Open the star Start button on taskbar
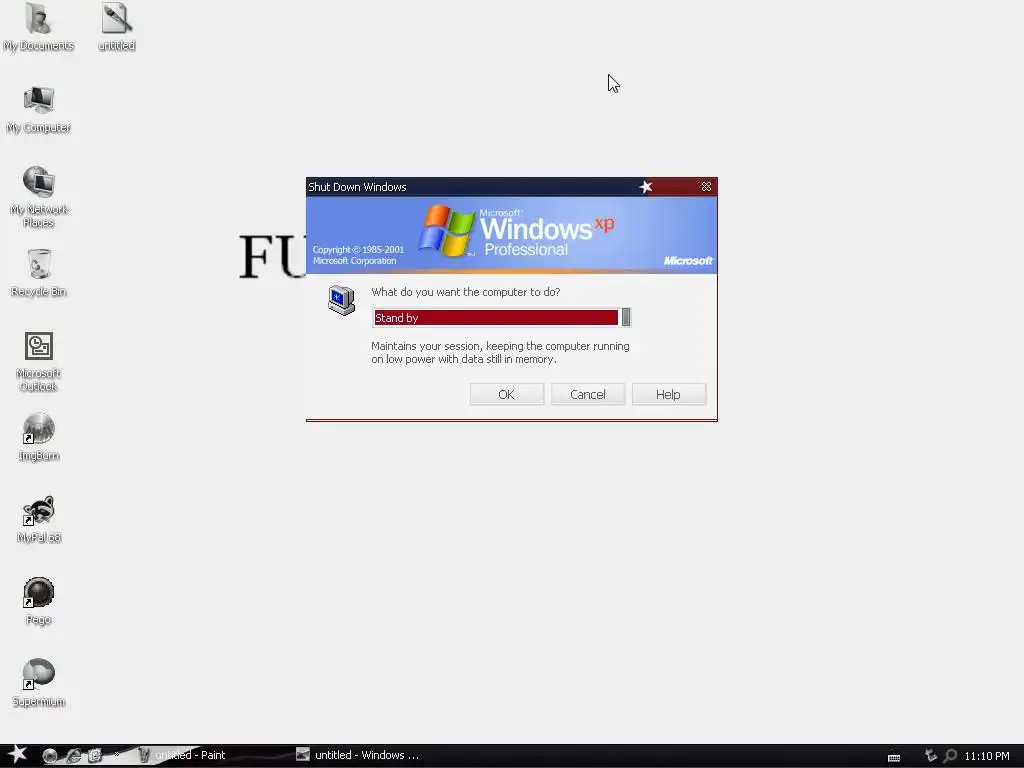 [17, 755]
